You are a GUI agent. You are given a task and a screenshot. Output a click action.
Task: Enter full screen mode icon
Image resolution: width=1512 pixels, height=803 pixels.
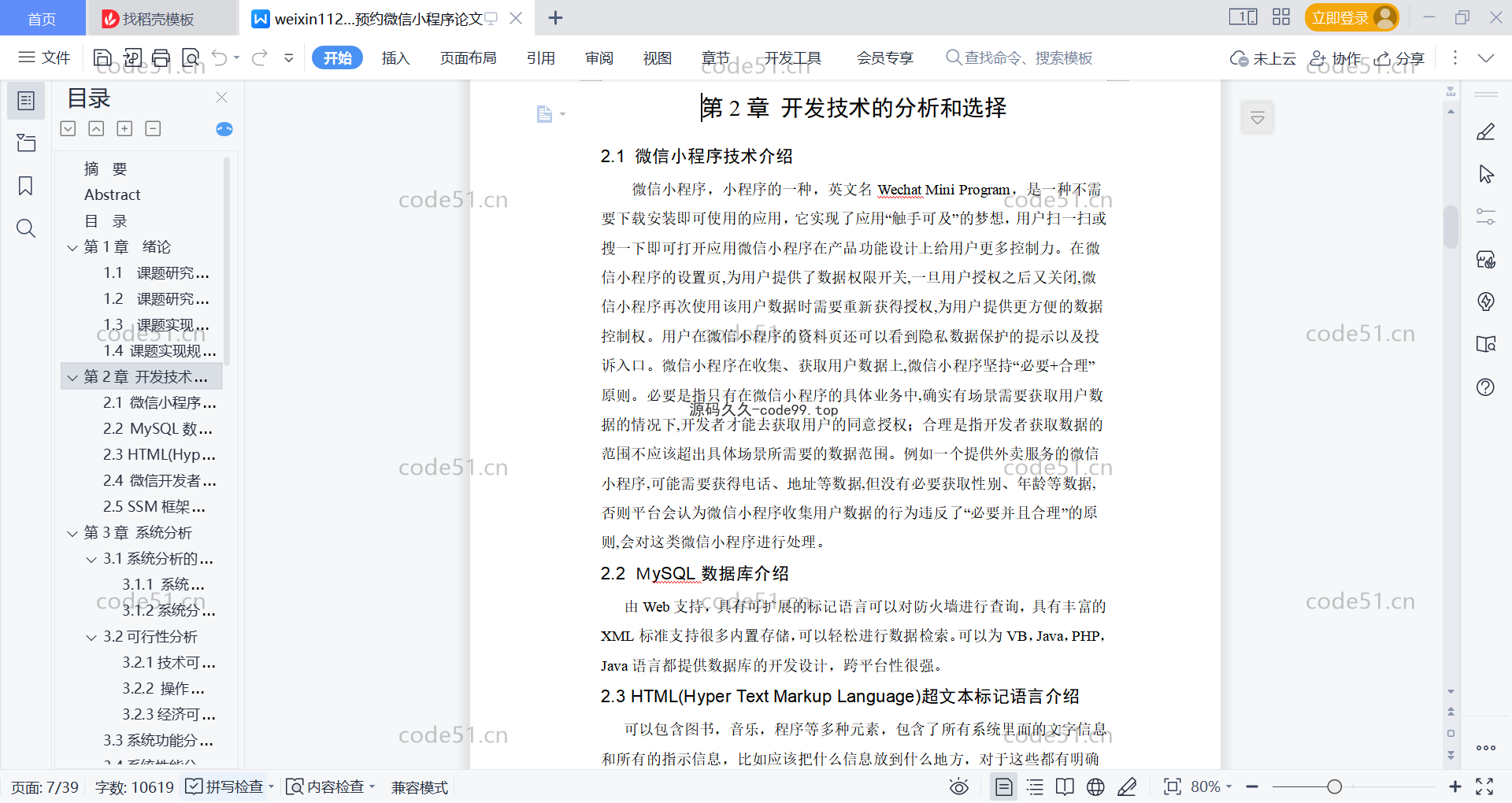1484,786
